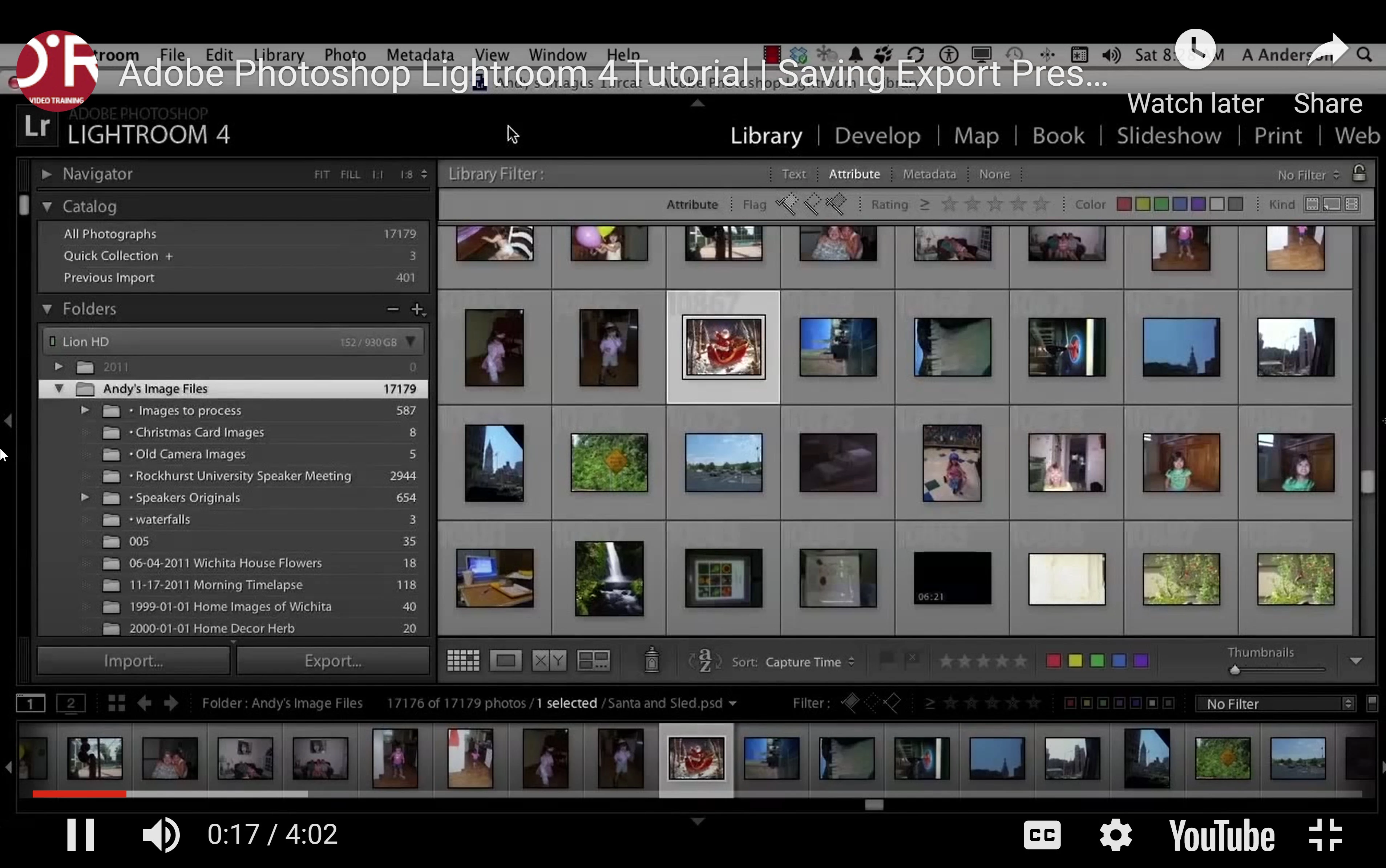This screenshot has height=868, width=1386.
Task: Open Survey view icon
Action: click(x=593, y=661)
